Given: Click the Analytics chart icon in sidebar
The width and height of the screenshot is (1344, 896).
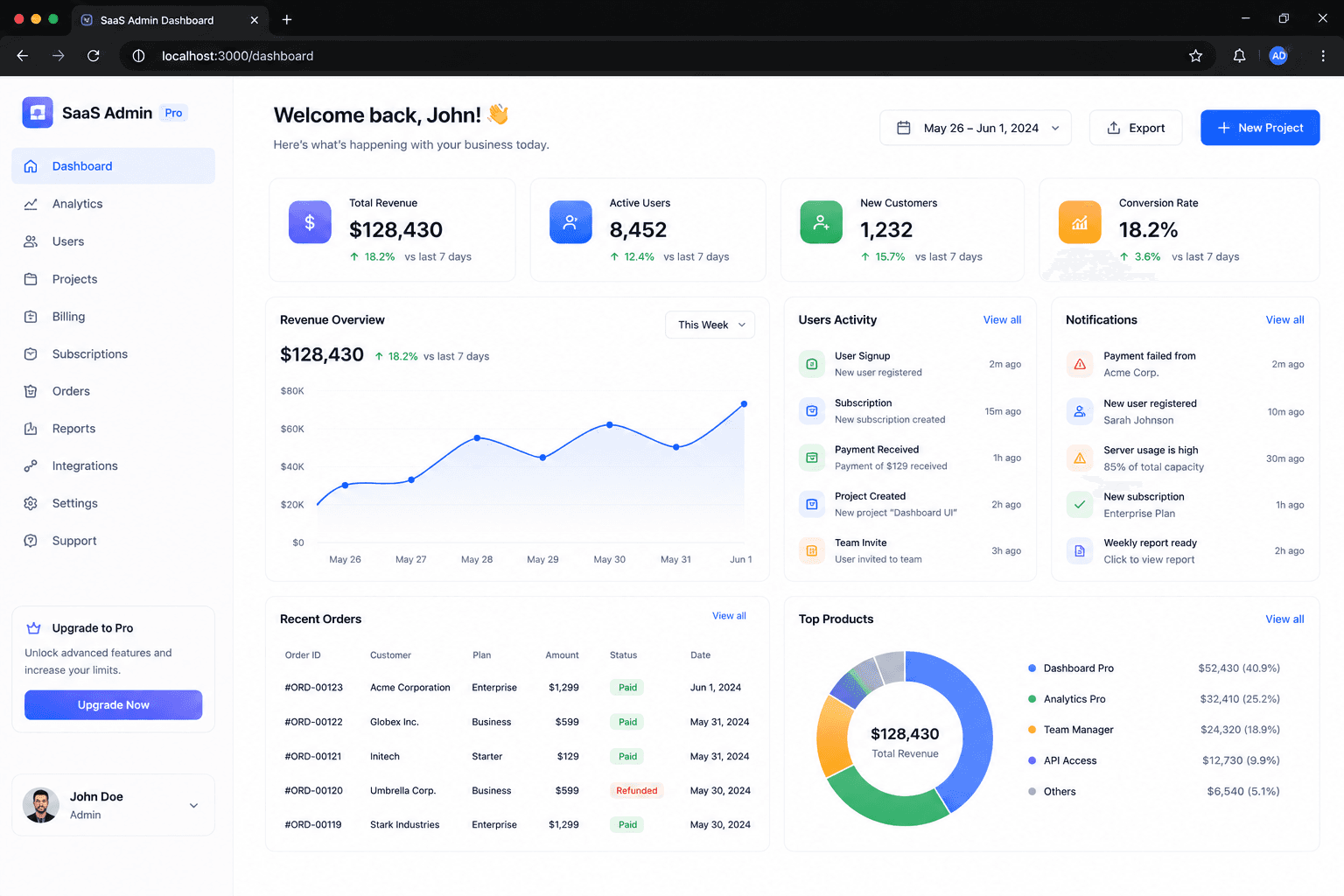Looking at the screenshot, I should coord(31,204).
